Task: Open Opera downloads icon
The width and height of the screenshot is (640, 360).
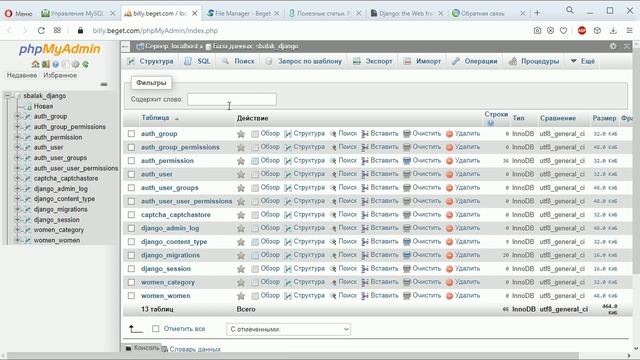Action: pos(613,31)
